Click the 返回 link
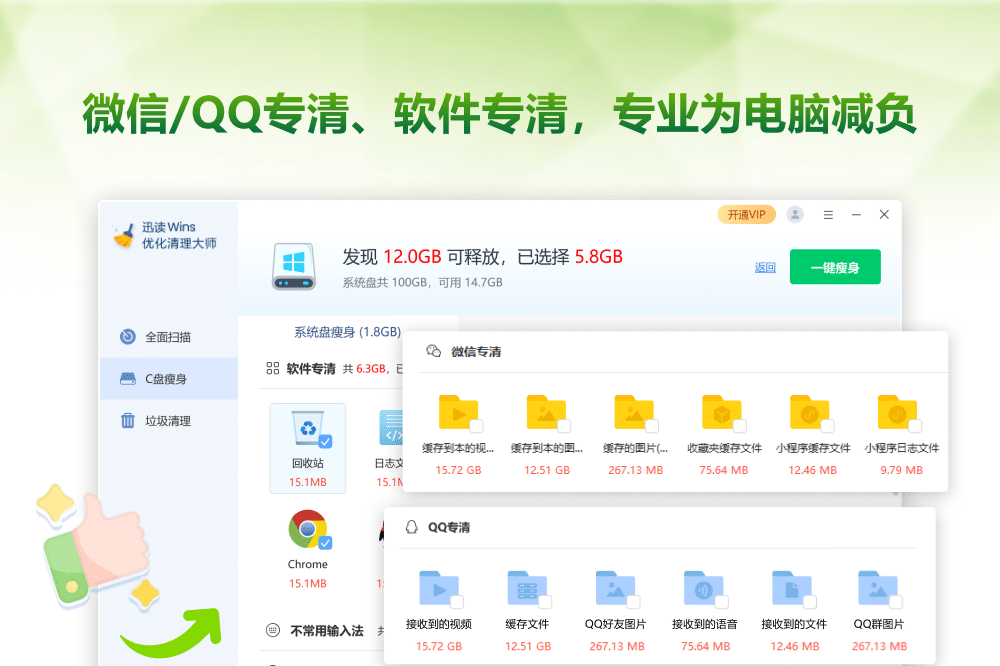 [764, 267]
